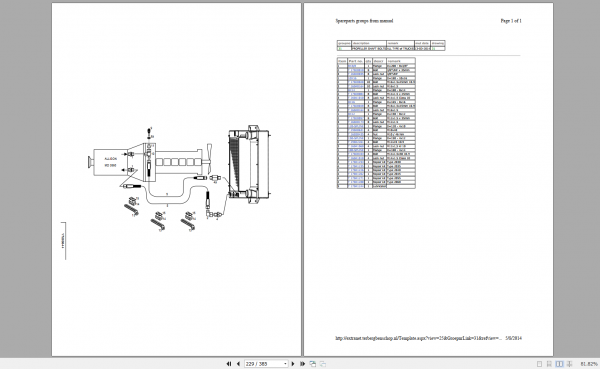
Task: Click the next view icon in the navigation bar
Action: click(323, 364)
